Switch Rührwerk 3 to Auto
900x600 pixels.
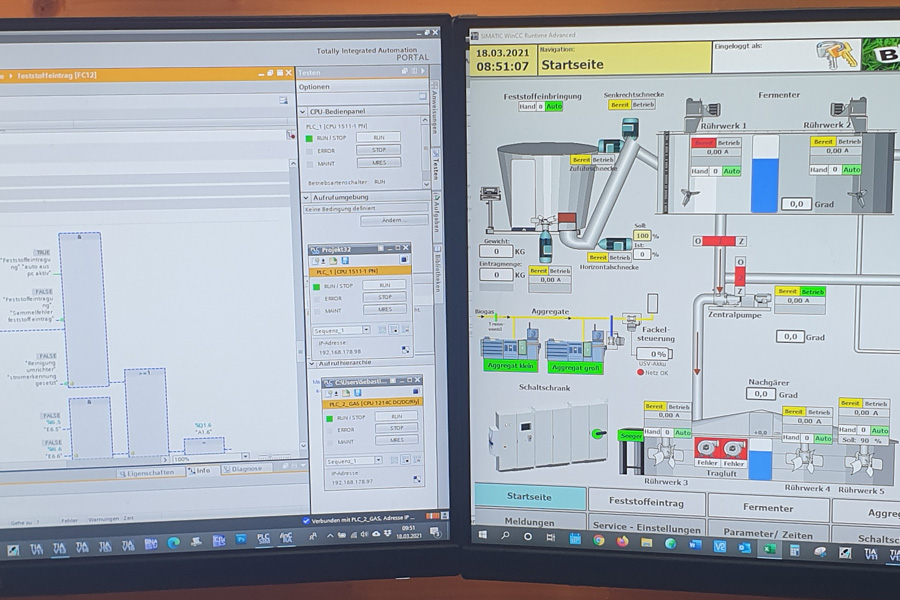click(x=682, y=432)
